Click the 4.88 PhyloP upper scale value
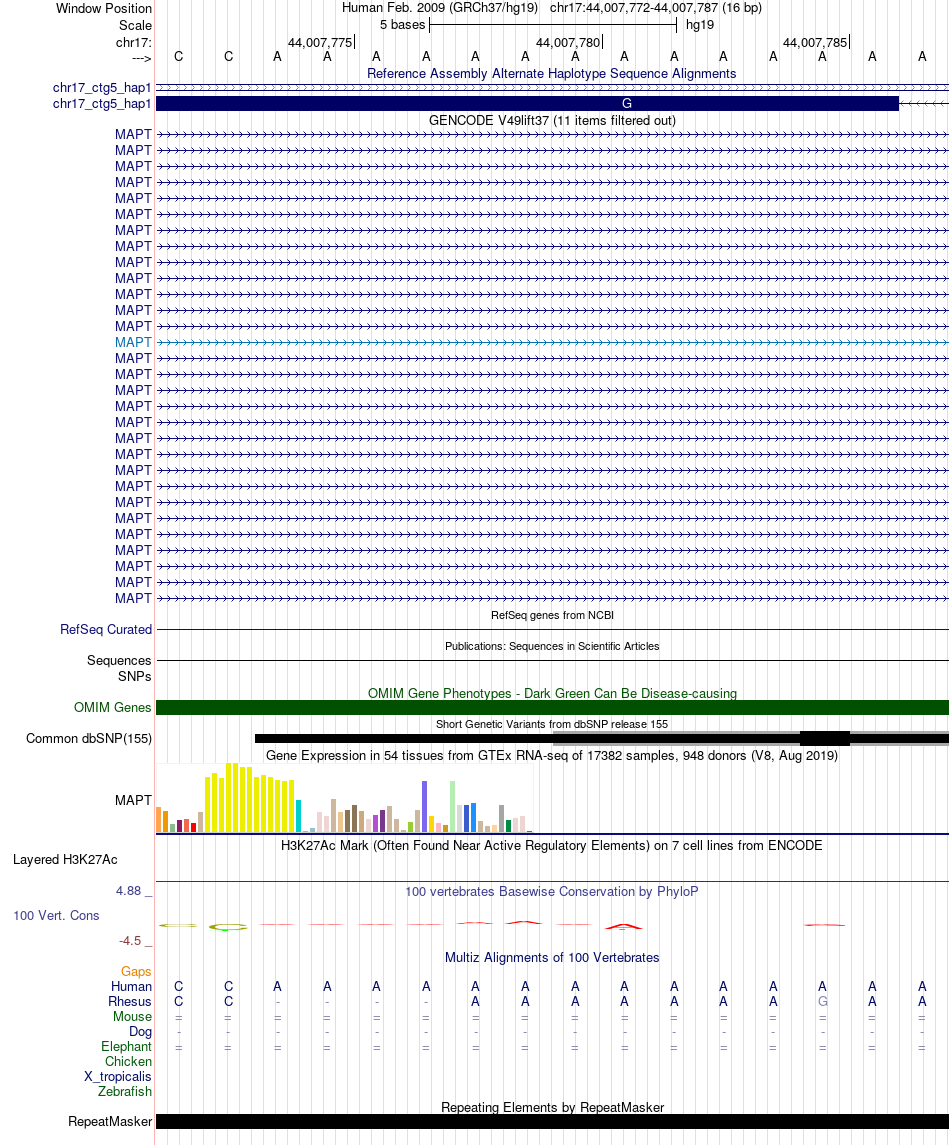950x1145 pixels. [129, 891]
